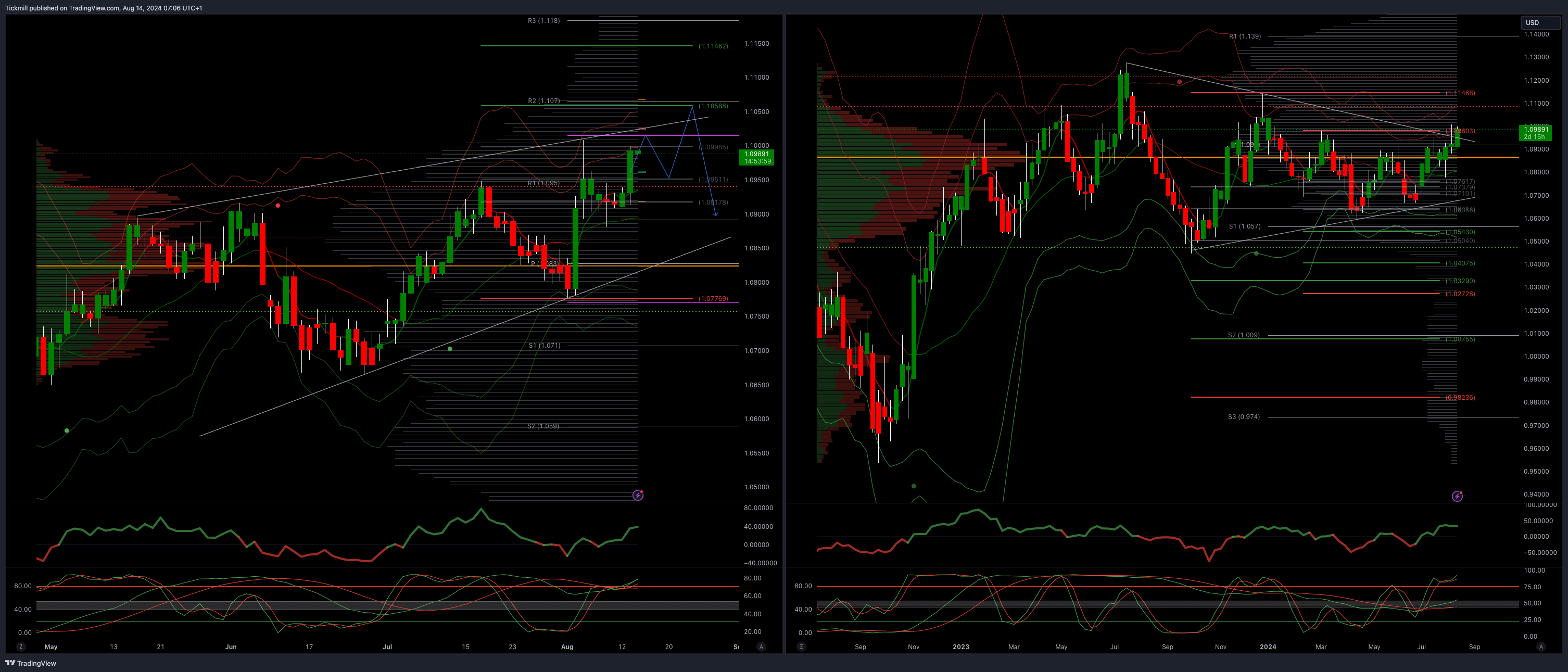Select the R1 (1.095) pivot label

click(543, 183)
